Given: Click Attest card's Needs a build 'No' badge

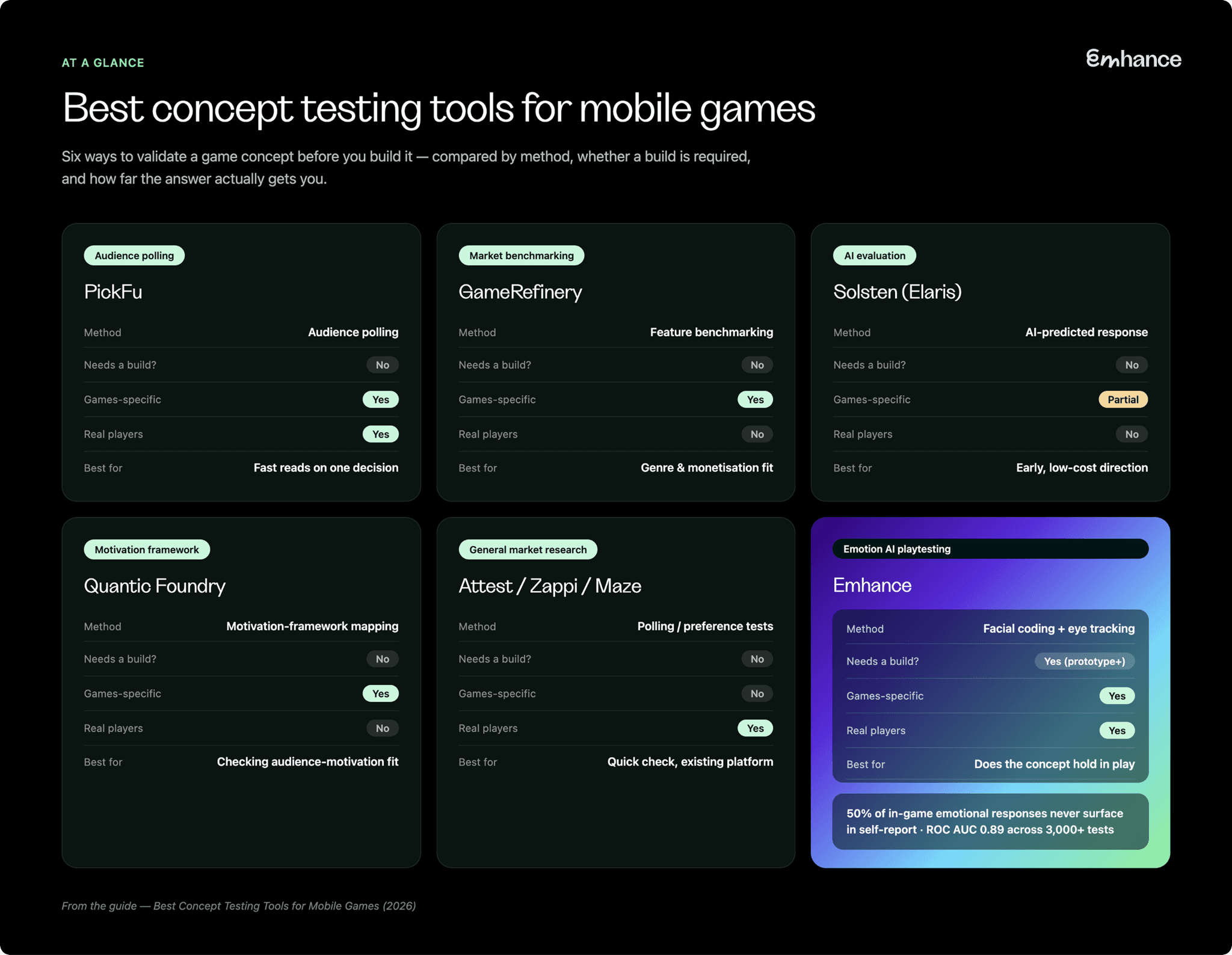Looking at the screenshot, I should pos(757,659).
